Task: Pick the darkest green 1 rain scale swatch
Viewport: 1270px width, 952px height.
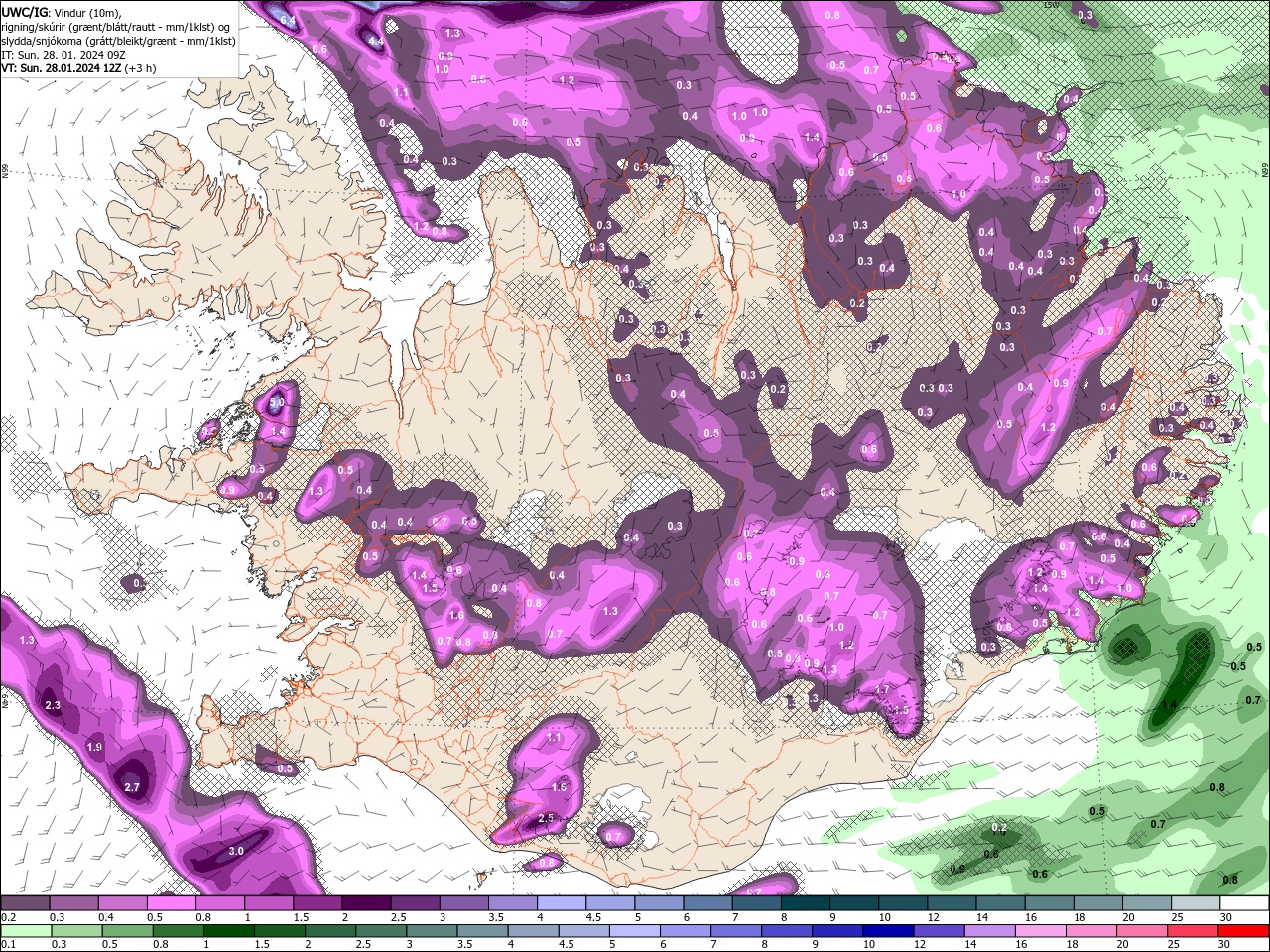Action: pos(228,931)
